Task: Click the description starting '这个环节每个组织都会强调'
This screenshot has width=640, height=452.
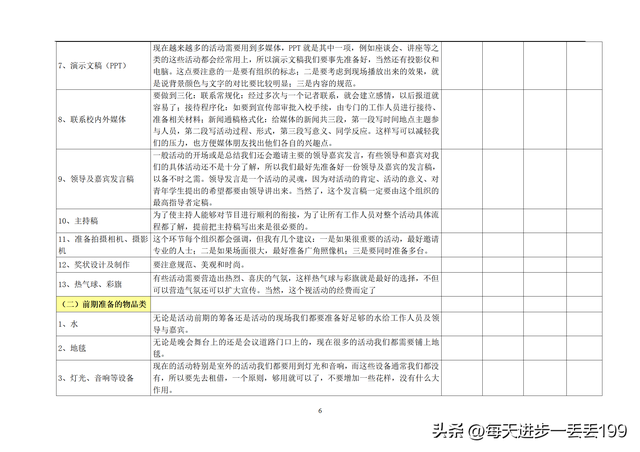Action: [296, 245]
